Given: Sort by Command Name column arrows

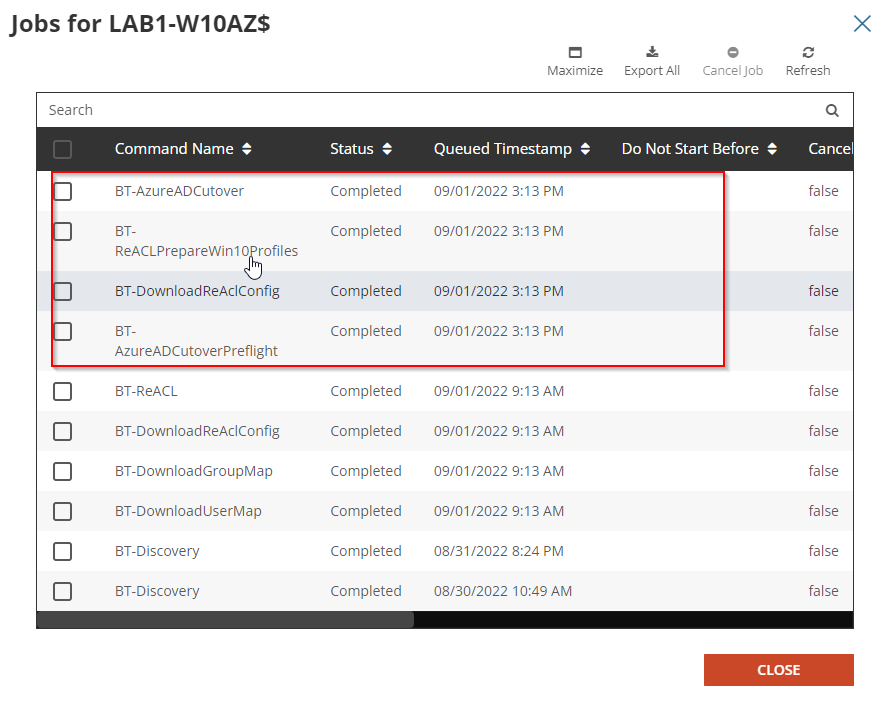Looking at the screenshot, I should click(247, 149).
